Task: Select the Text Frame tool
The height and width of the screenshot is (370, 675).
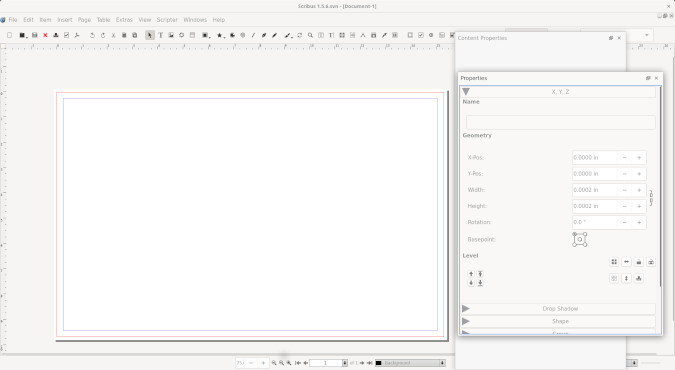Action: (x=161, y=35)
